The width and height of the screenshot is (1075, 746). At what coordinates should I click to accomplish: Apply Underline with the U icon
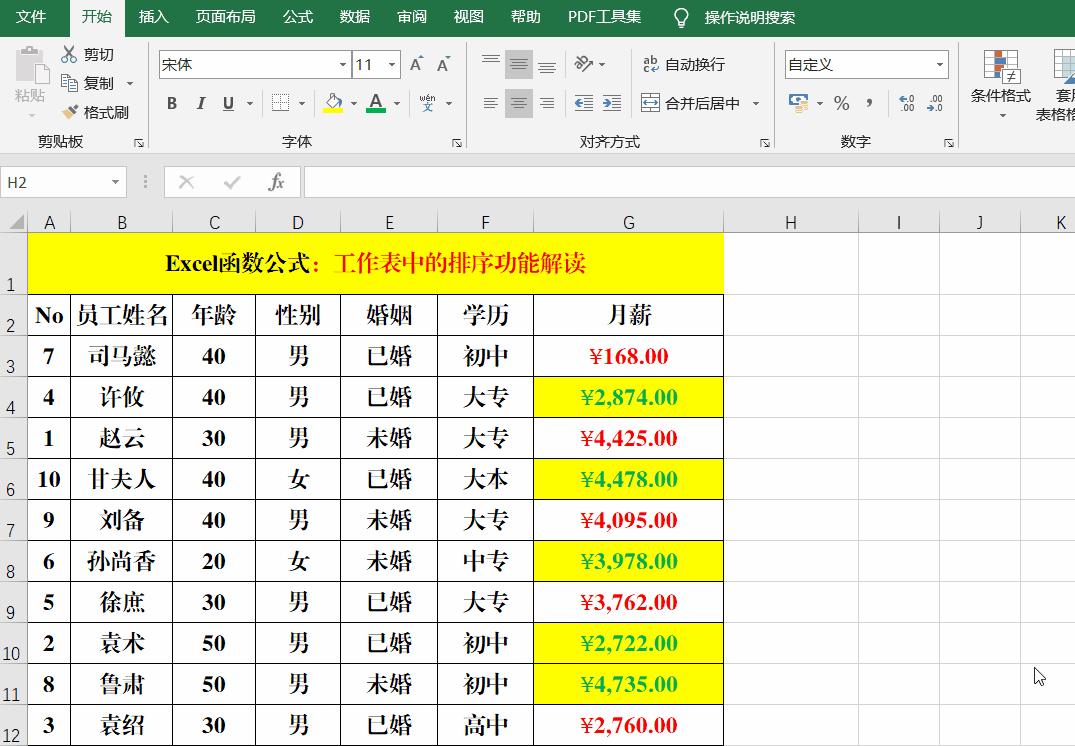coord(227,103)
